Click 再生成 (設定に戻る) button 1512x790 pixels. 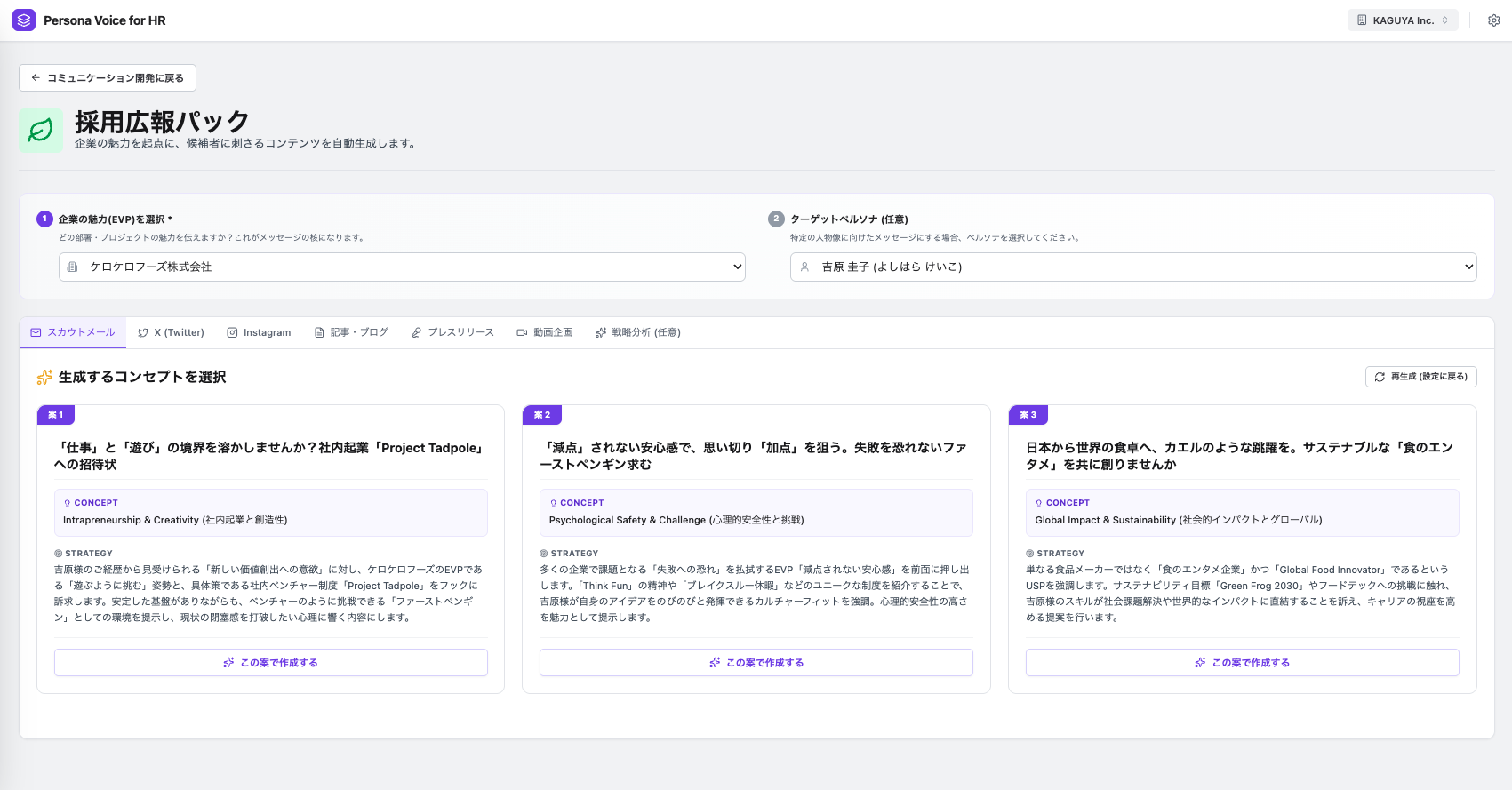(1420, 377)
